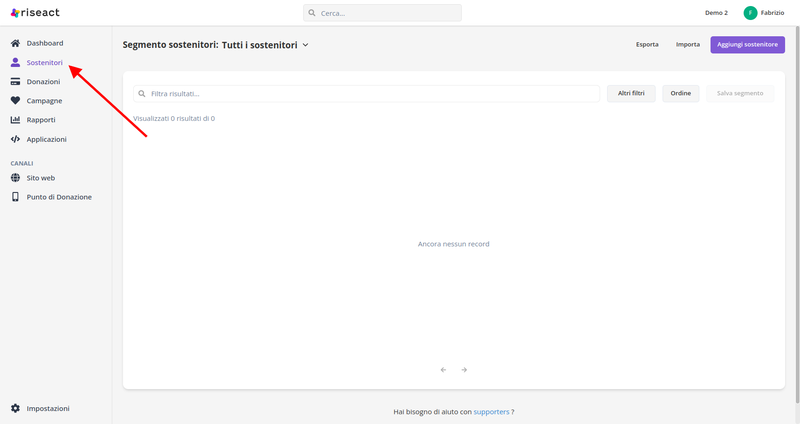Click the Esporta button
This screenshot has width=800, height=424.
point(647,45)
